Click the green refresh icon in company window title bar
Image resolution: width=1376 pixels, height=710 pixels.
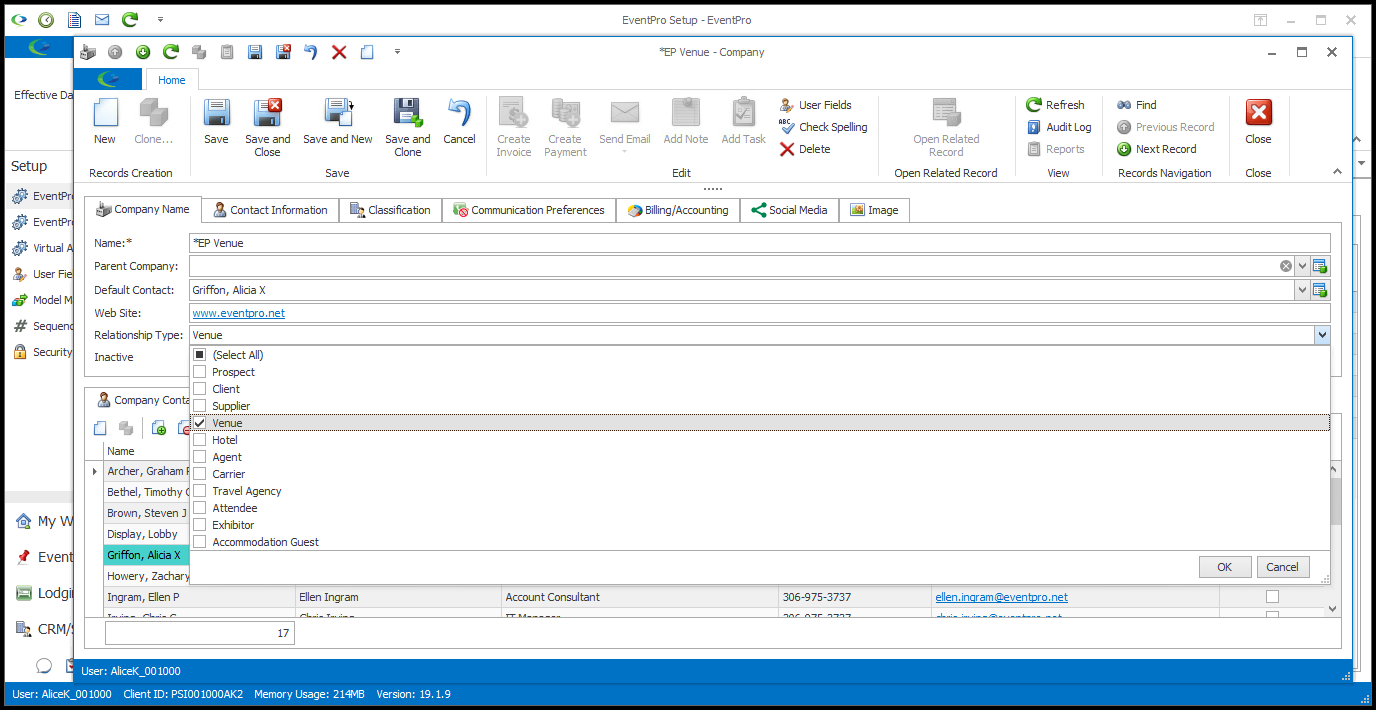[x=171, y=52]
